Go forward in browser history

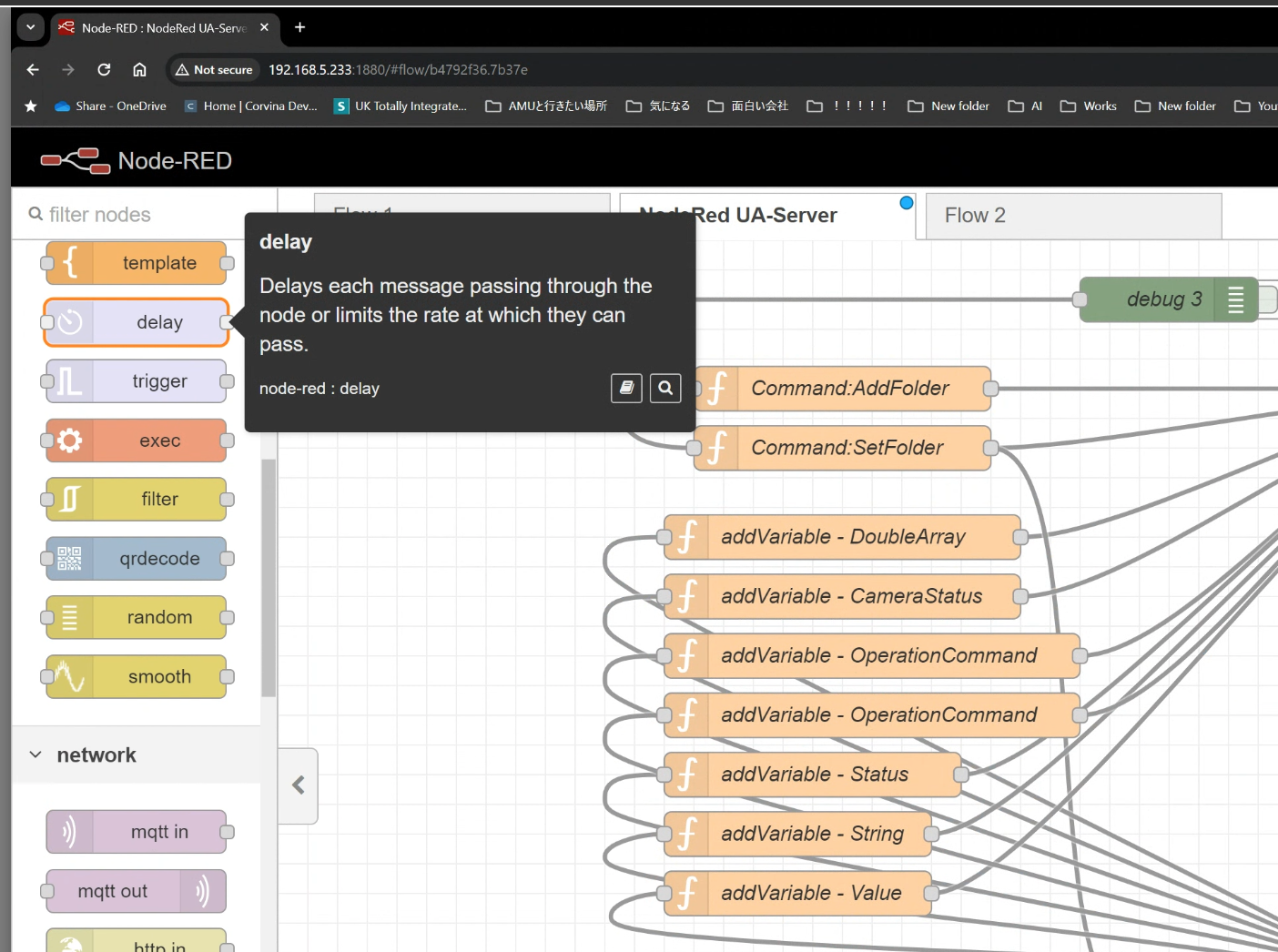(68, 70)
